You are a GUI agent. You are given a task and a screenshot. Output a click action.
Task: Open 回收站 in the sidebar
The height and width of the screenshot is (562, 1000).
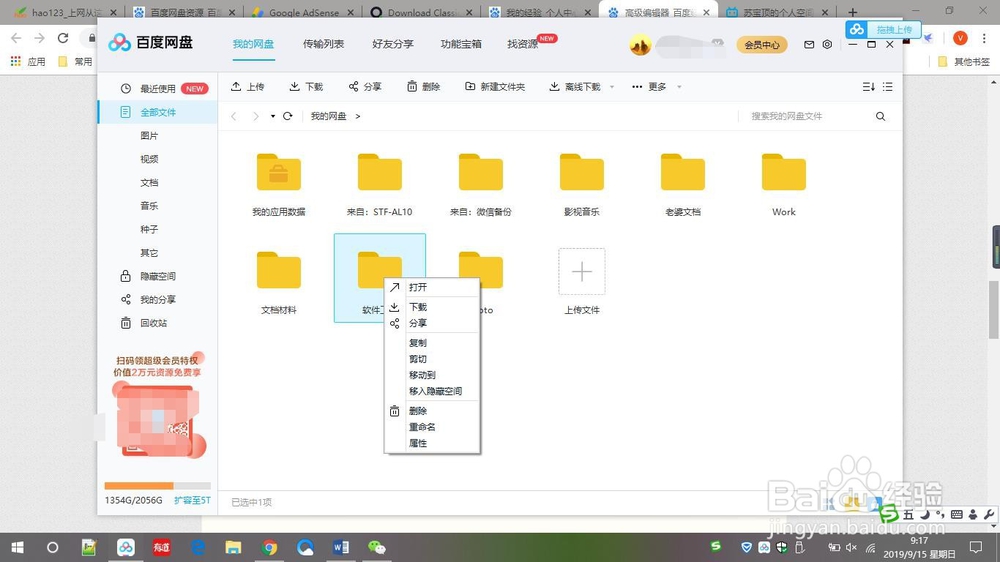tap(154, 323)
